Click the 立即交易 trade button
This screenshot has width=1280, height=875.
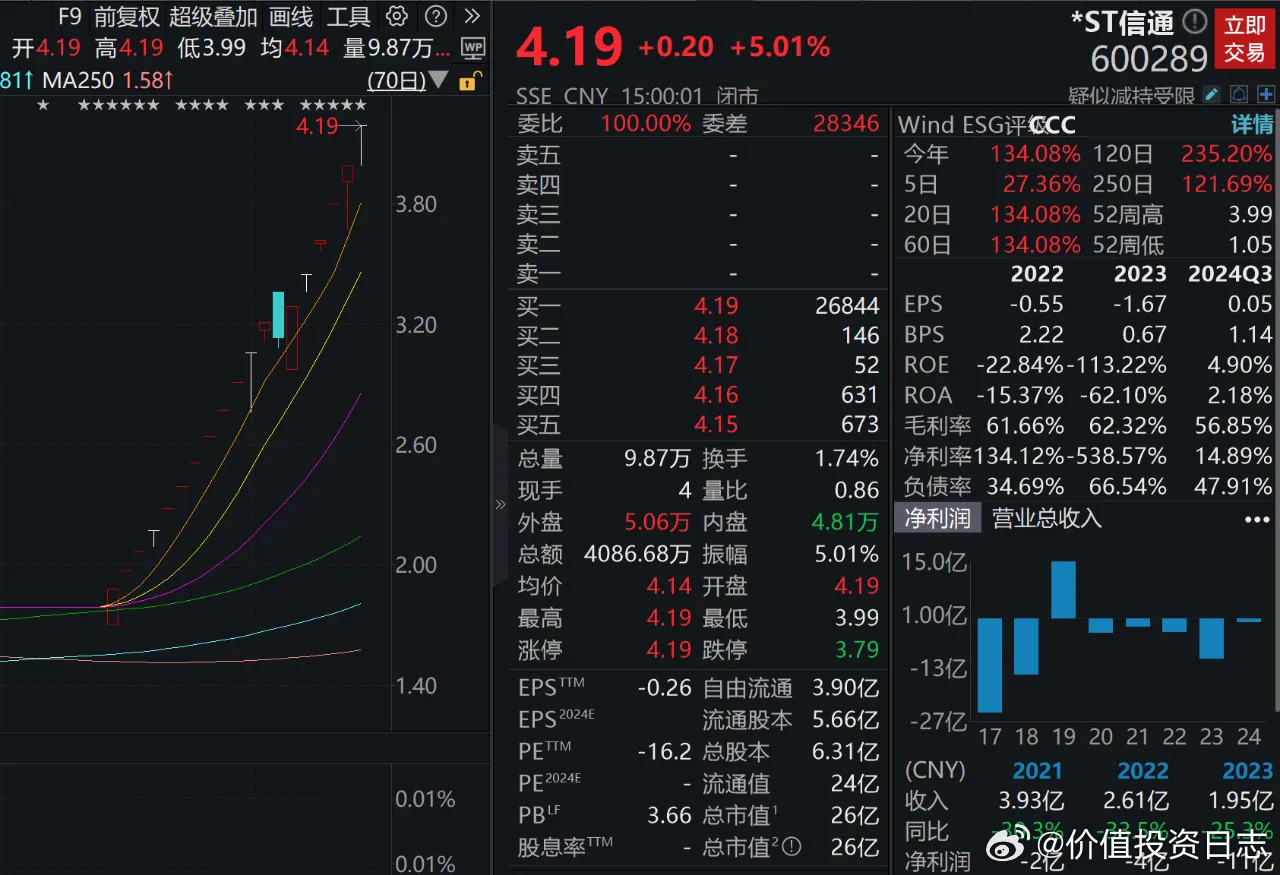pyautogui.click(x=1244, y=39)
